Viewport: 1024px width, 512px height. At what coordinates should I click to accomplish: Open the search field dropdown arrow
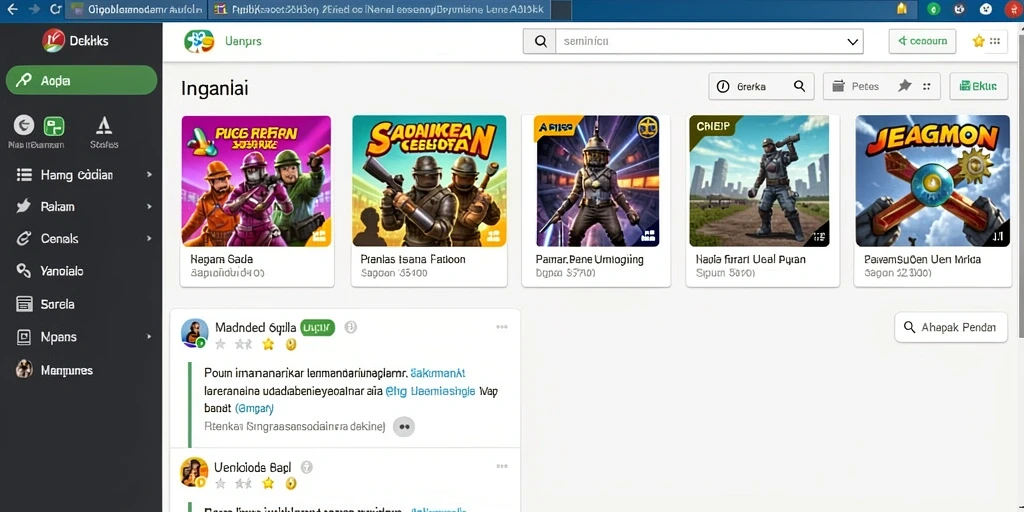852,42
